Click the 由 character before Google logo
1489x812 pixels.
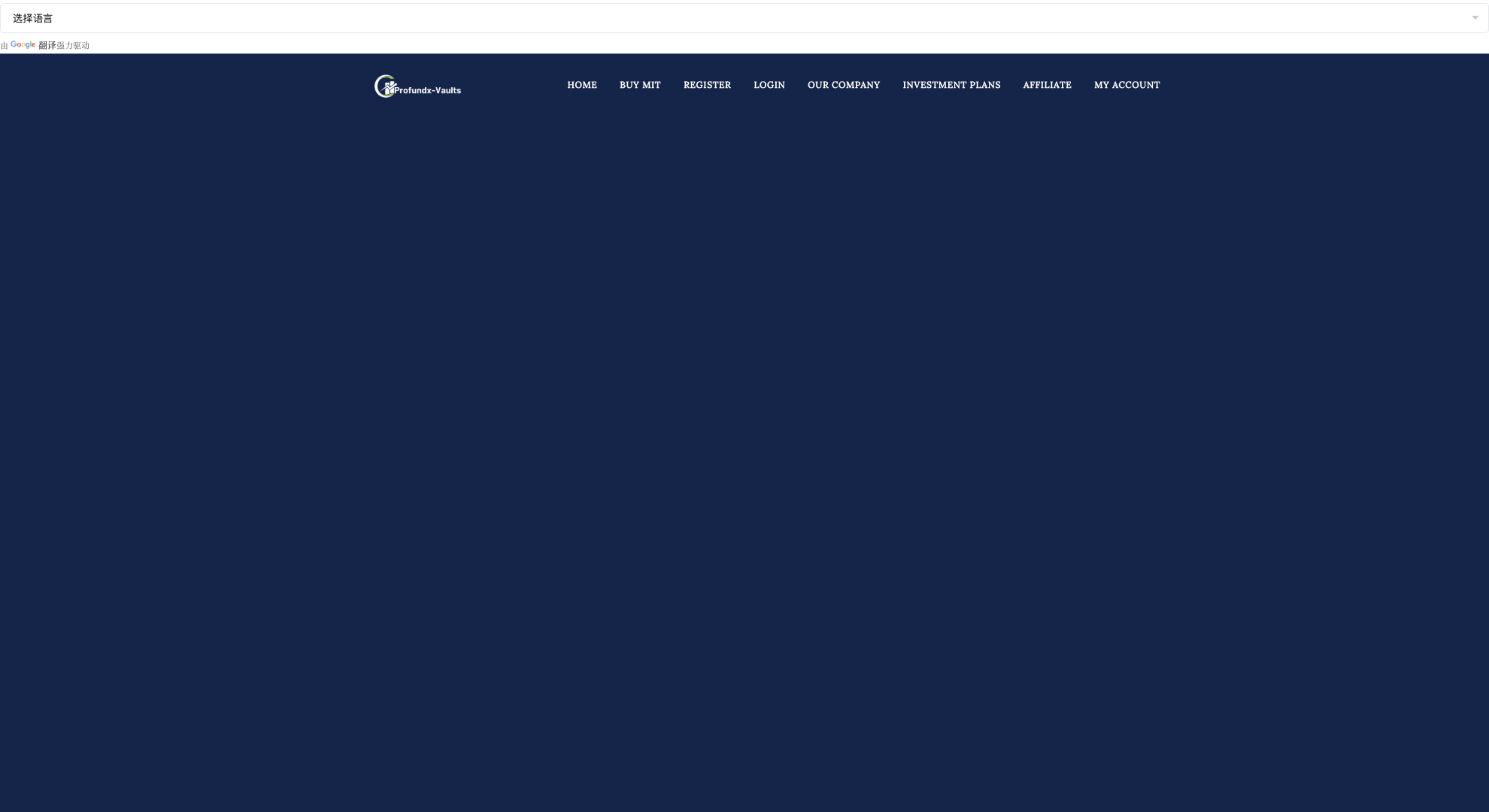click(x=5, y=46)
